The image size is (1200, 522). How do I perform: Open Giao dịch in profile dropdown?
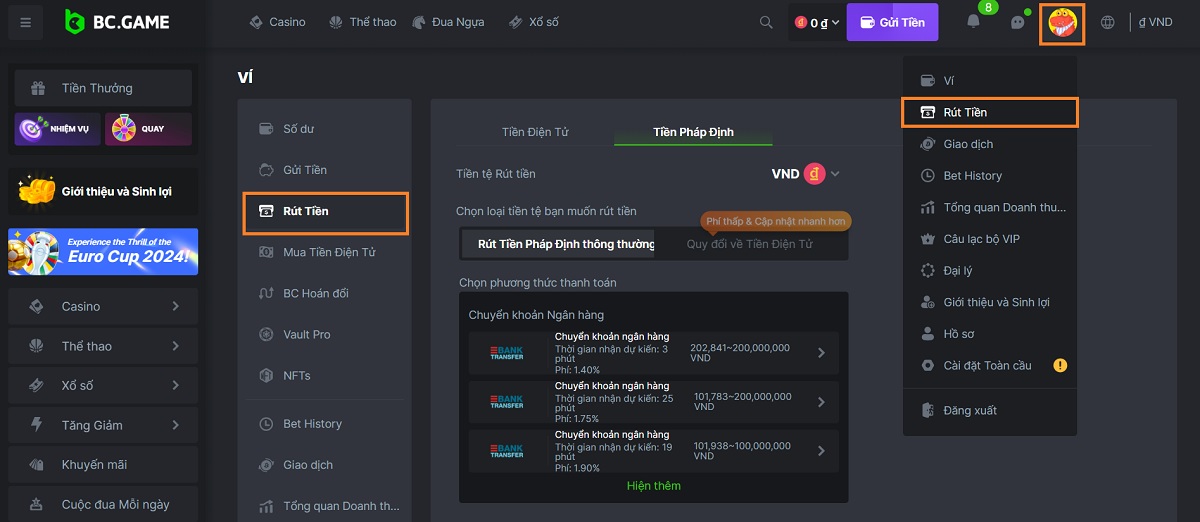[990, 144]
